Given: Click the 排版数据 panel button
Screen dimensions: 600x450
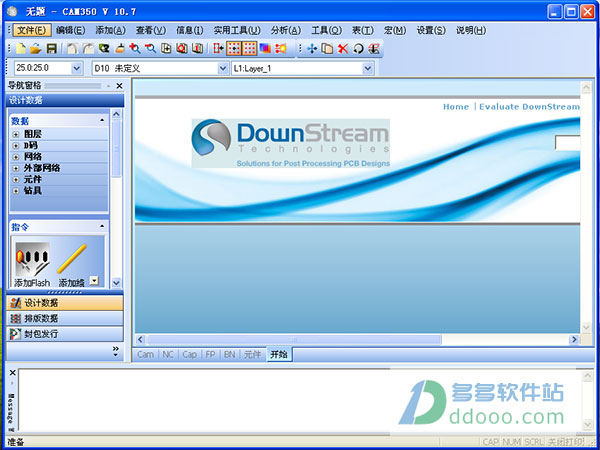Looking at the screenshot, I should click(x=65, y=318).
